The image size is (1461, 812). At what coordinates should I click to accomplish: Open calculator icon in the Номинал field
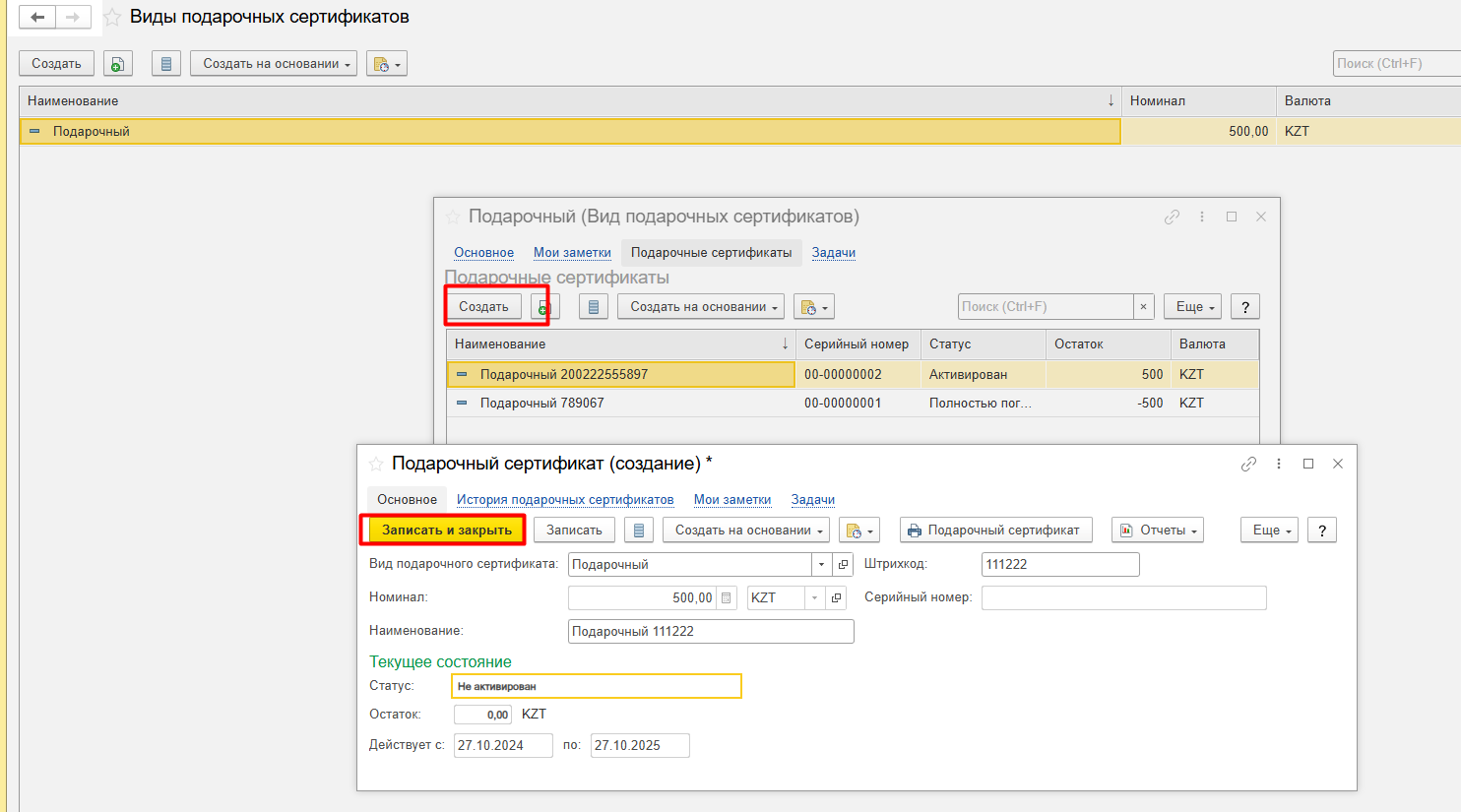click(x=726, y=598)
